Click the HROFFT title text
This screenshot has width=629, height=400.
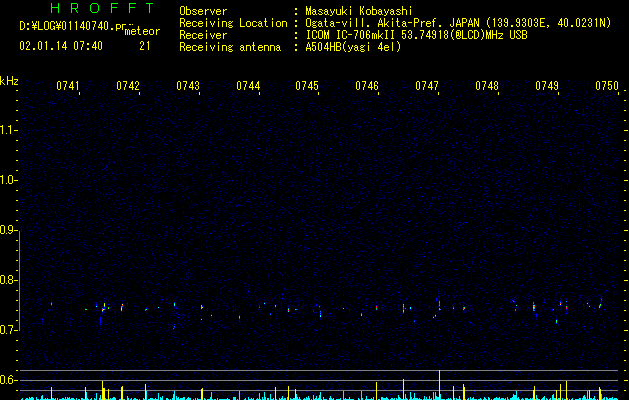coord(103,8)
